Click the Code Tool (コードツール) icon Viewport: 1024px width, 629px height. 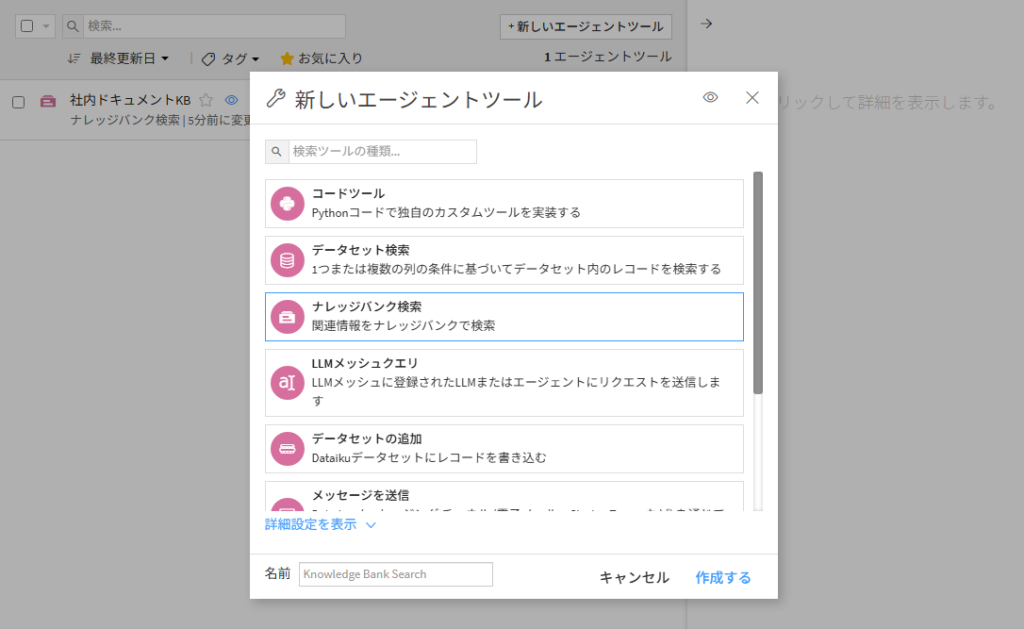[287, 204]
